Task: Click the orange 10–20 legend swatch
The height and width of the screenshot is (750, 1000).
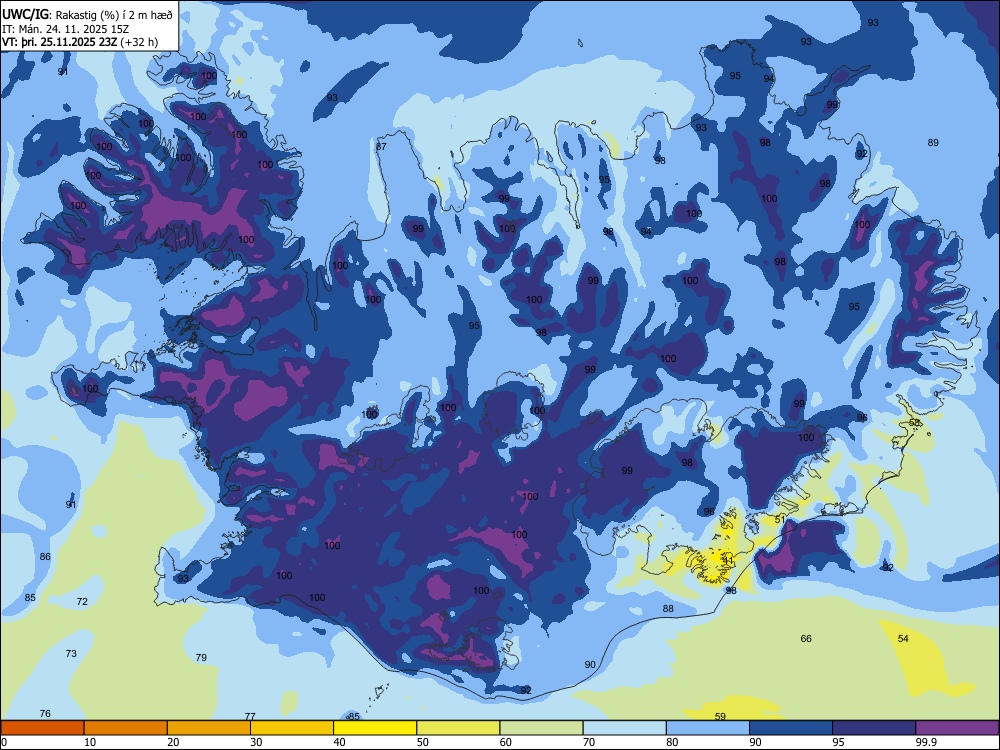Action: pos(126,728)
